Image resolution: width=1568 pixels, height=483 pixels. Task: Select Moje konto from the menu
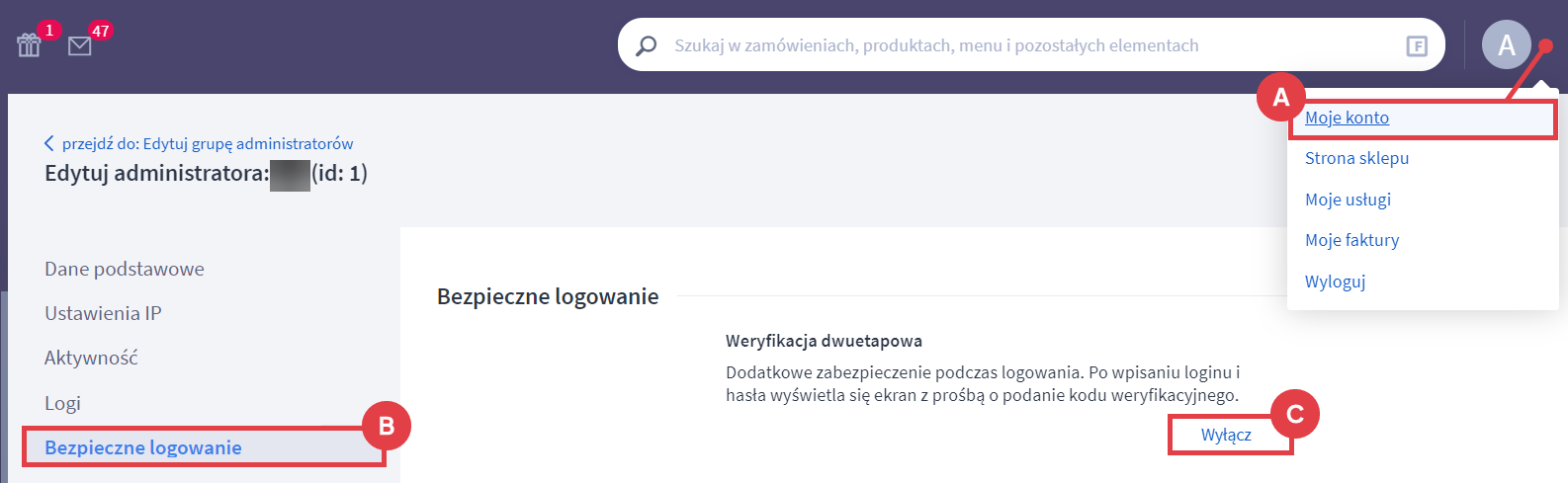click(1347, 118)
